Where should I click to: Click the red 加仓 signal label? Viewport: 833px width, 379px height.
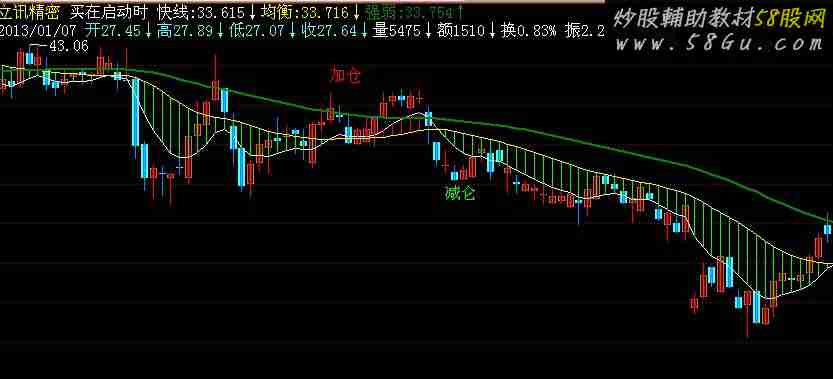click(x=345, y=76)
